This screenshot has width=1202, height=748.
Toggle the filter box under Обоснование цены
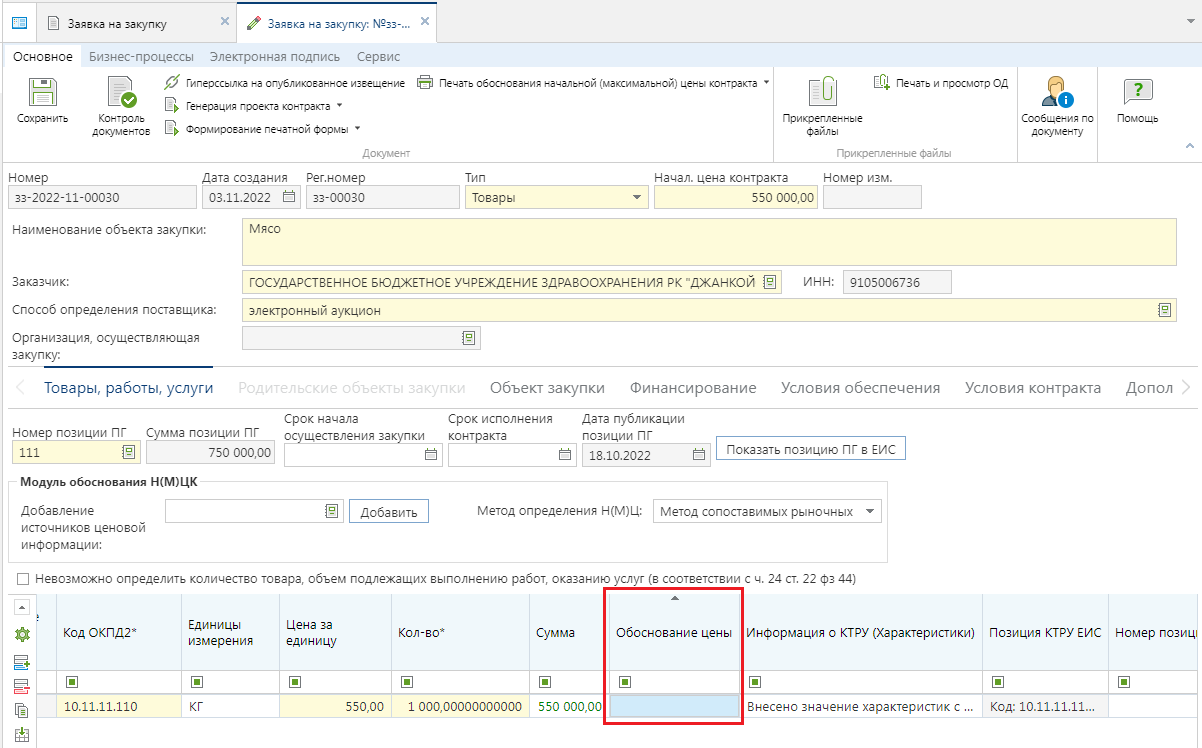(625, 682)
